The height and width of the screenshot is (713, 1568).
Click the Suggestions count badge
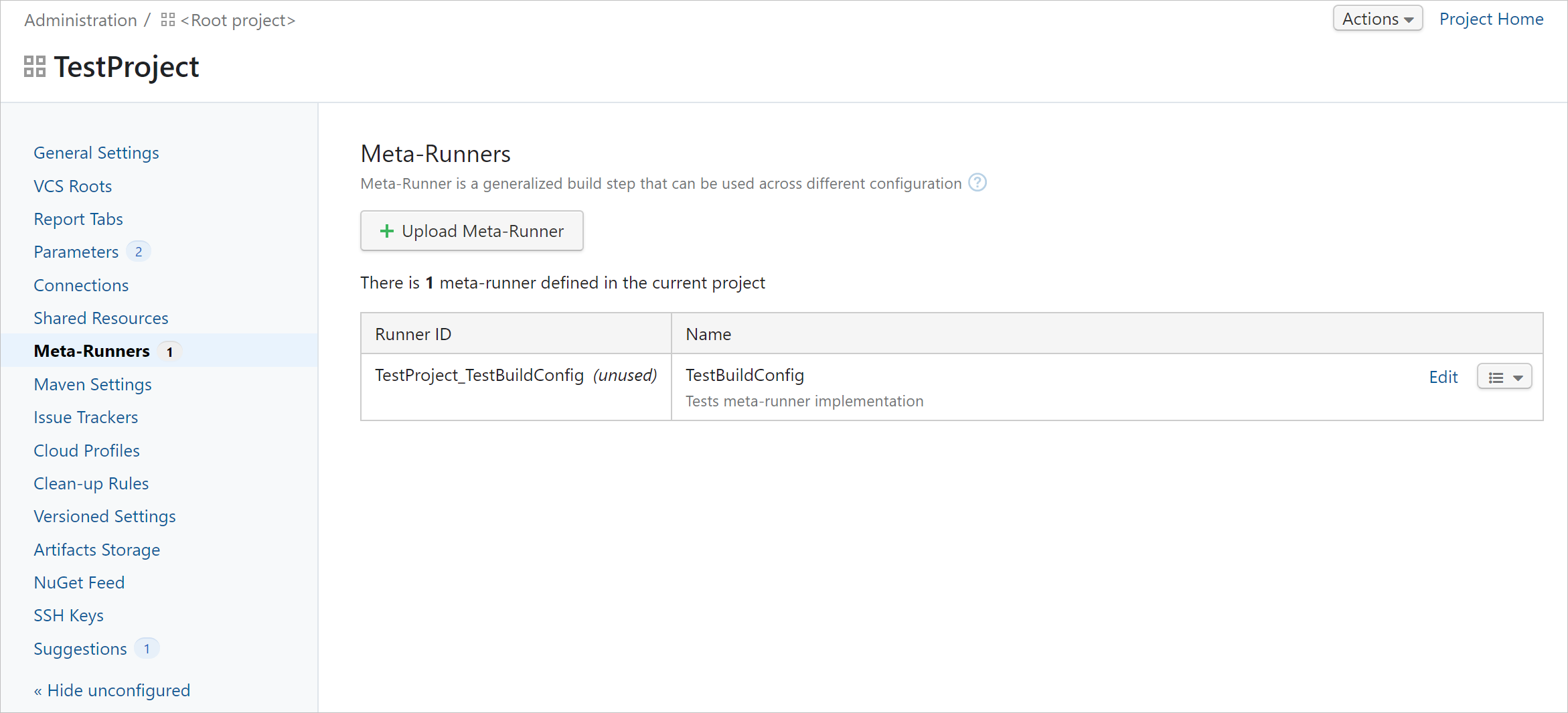[x=147, y=649]
